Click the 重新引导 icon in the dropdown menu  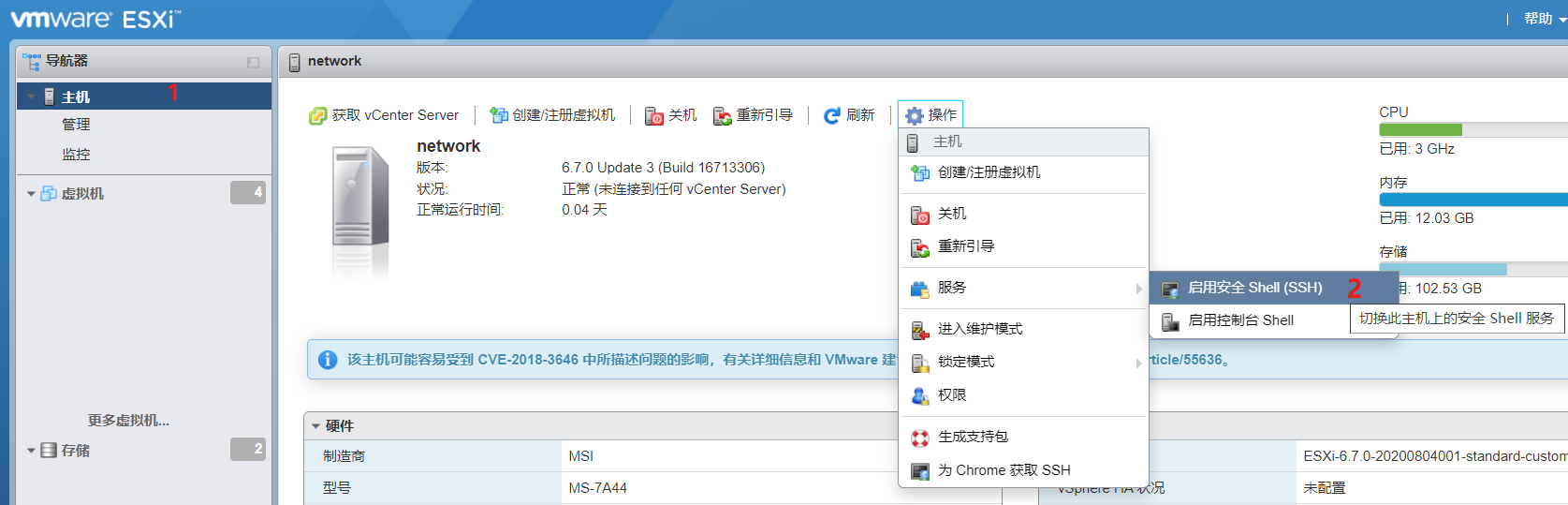pos(920,247)
